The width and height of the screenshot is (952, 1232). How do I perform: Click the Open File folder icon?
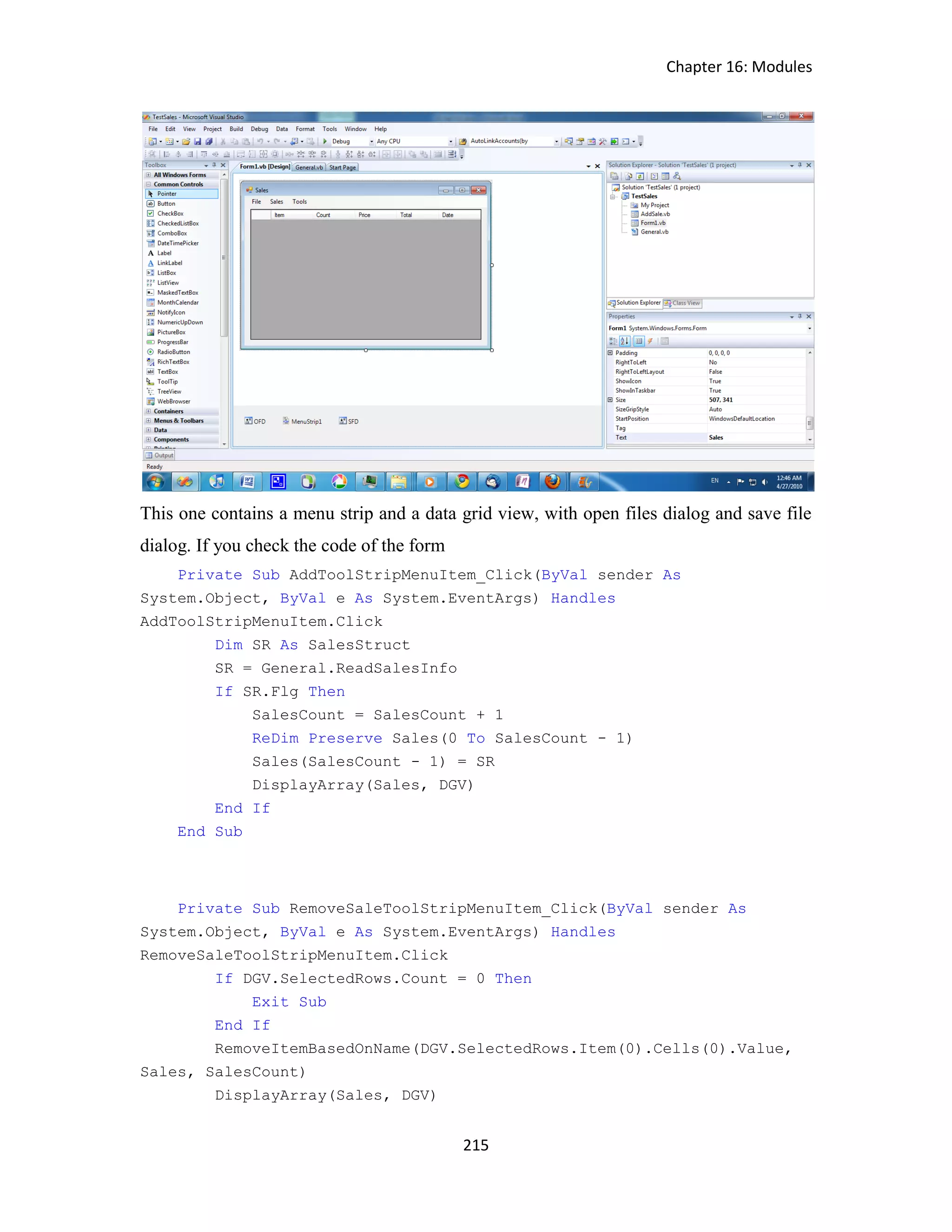click(x=186, y=142)
